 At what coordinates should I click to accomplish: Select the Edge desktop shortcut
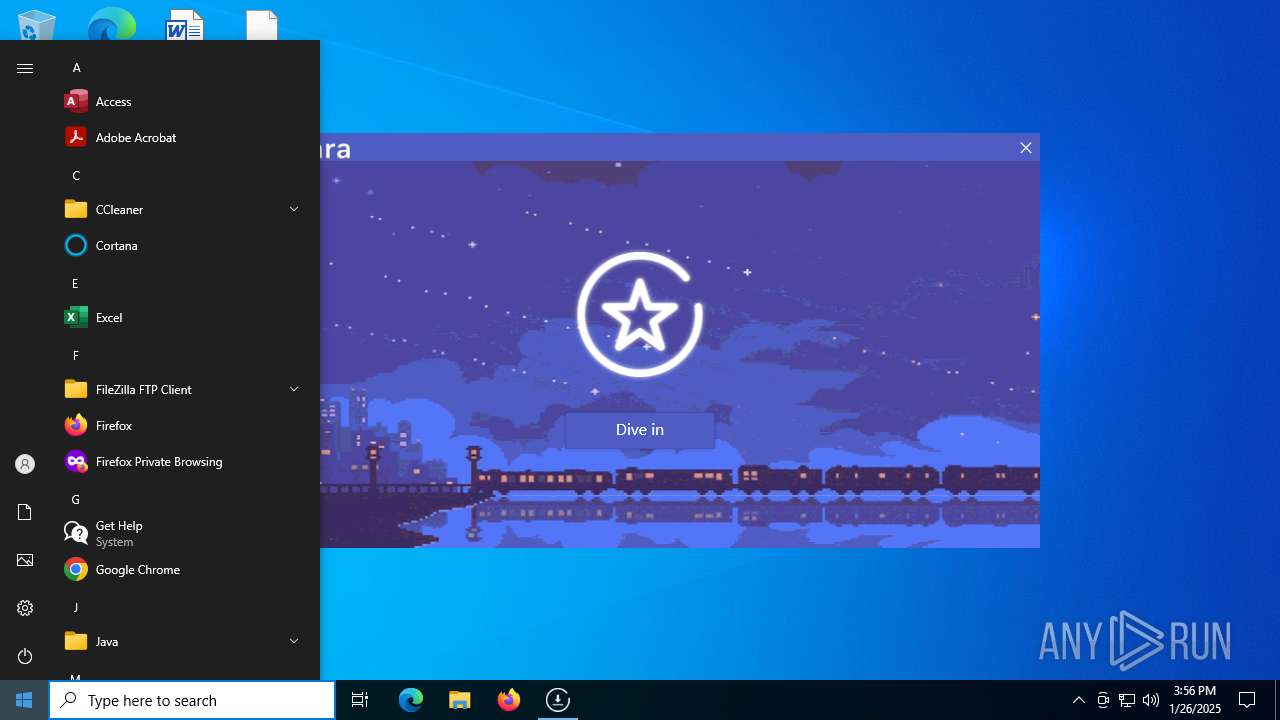111,25
